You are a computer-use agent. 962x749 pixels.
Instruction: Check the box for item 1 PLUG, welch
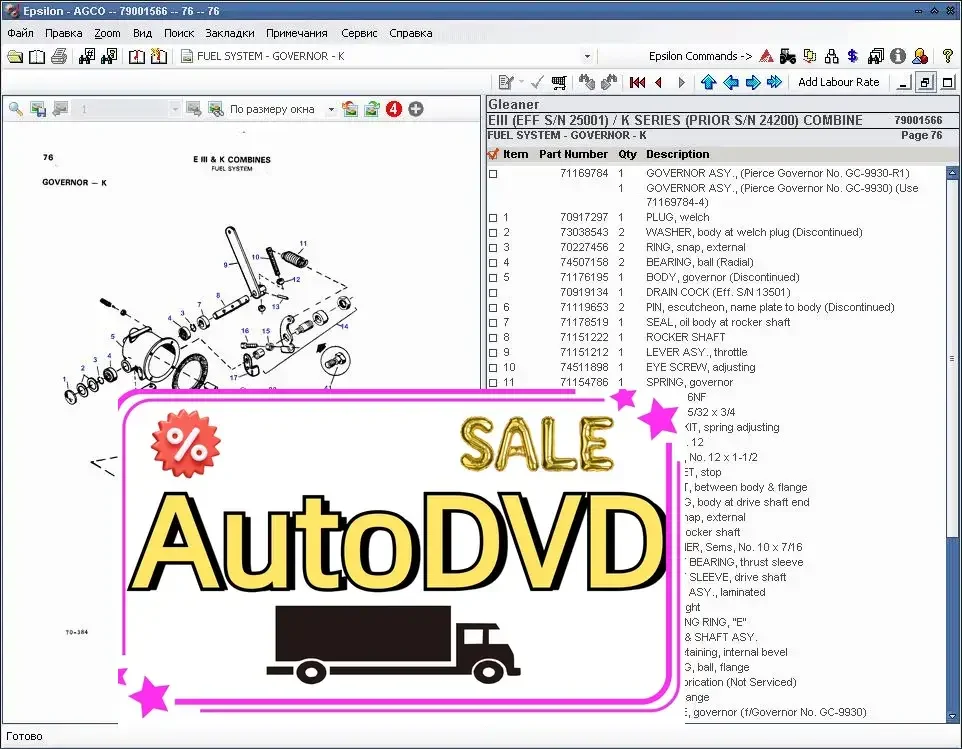490,217
